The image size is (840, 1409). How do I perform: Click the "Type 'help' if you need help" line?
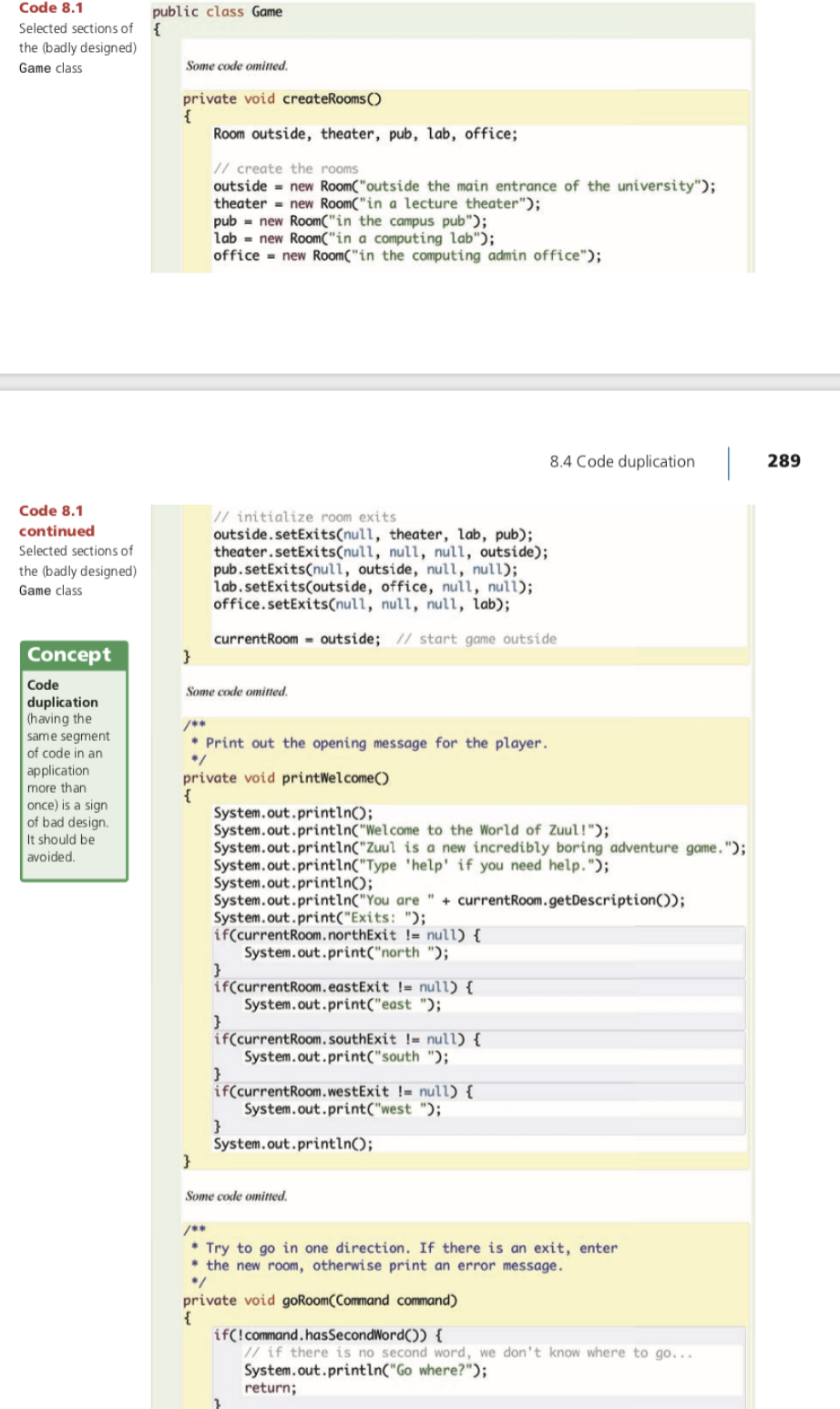[x=412, y=865]
